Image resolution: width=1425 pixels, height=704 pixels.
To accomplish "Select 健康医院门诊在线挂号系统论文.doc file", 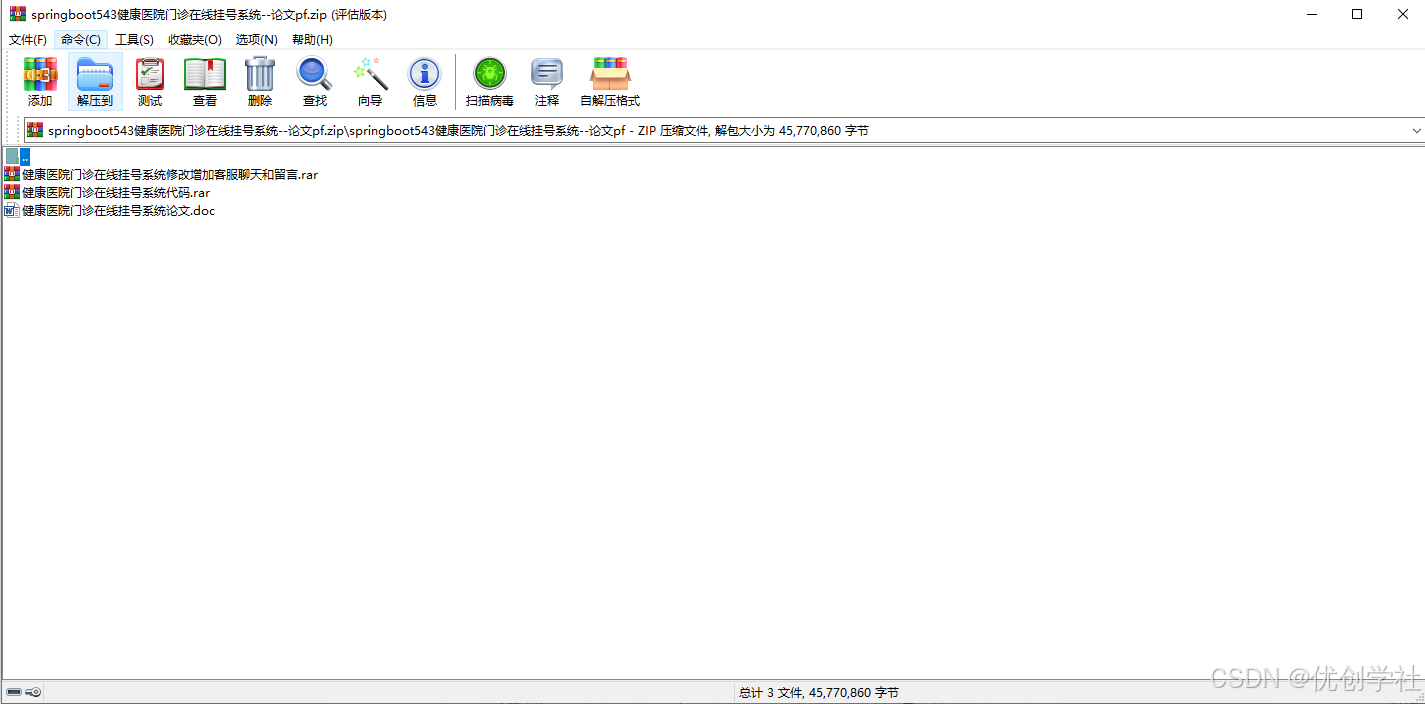I will point(110,210).
